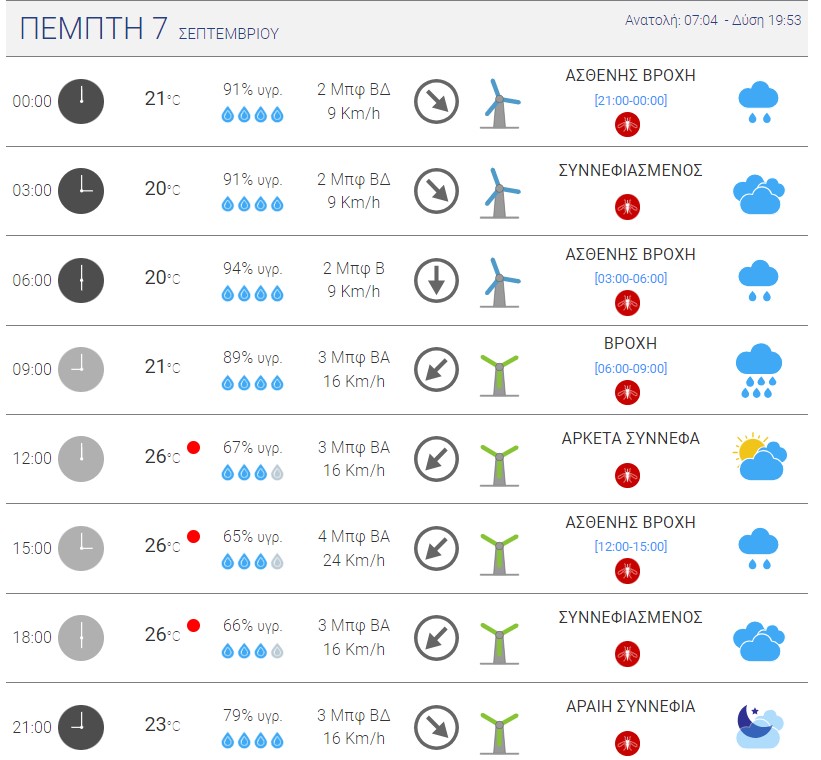
Task: Select the ΠΕΜΠΤΗ 7 date heading
Action: 93,28
